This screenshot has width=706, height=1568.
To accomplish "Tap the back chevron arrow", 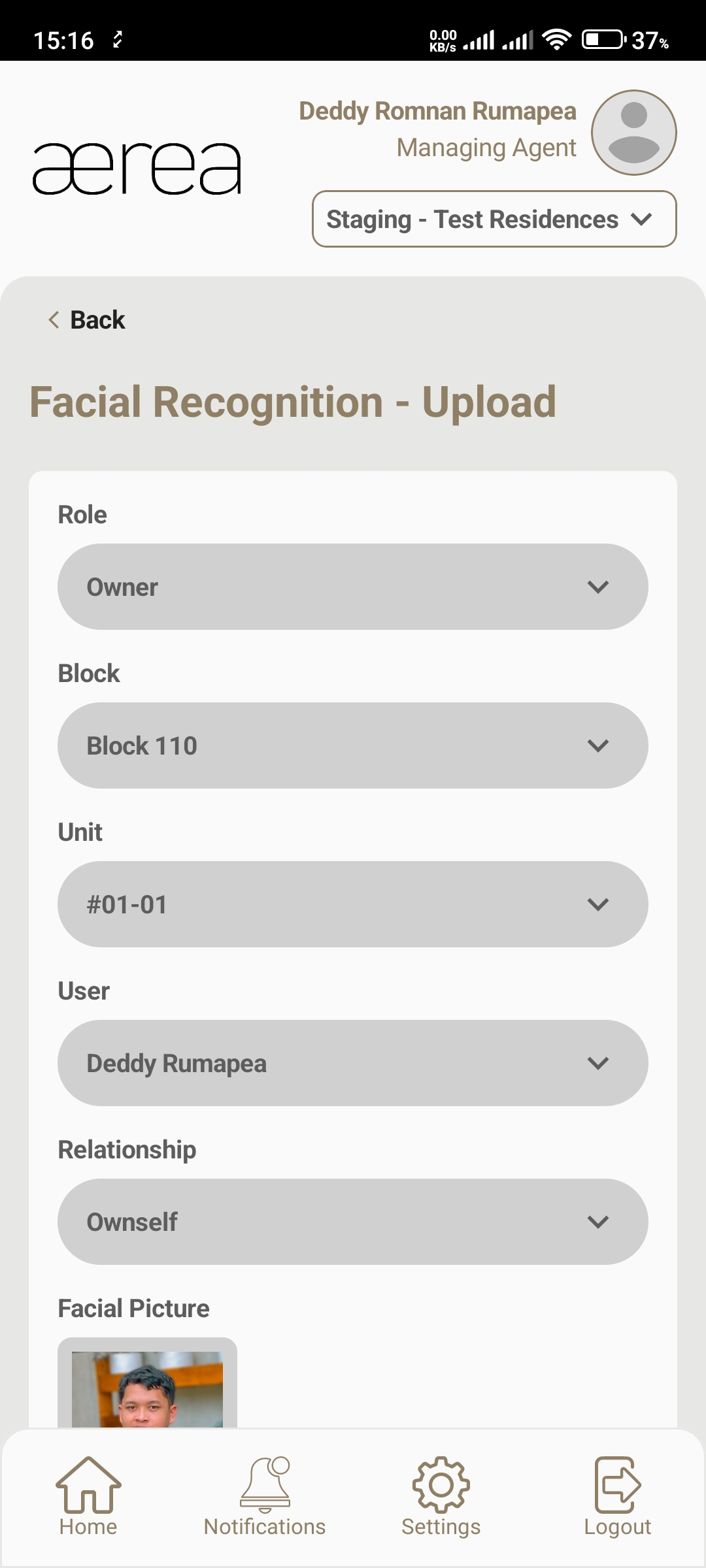I will [x=54, y=320].
